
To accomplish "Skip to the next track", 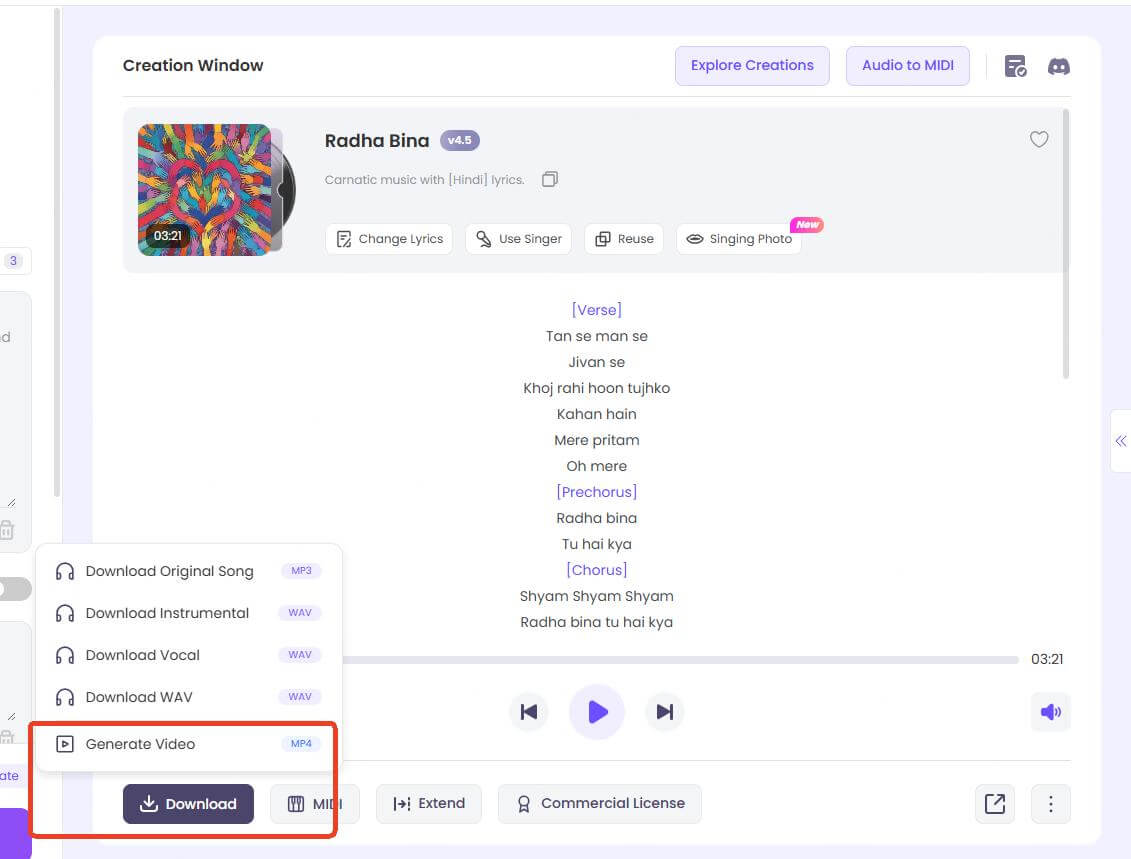I will (x=664, y=712).
